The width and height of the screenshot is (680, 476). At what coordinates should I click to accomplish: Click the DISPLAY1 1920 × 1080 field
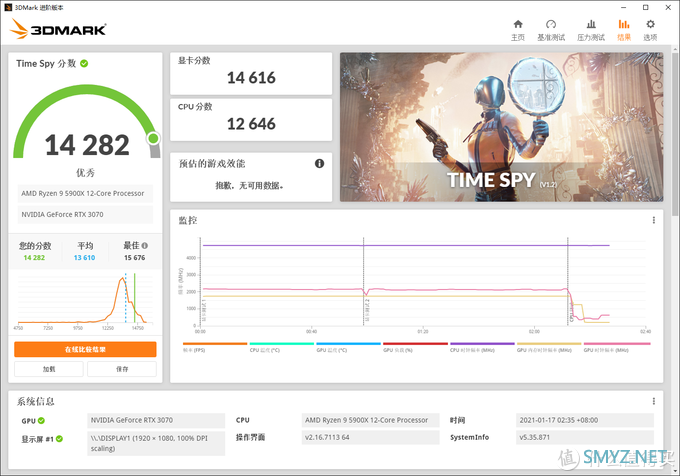156,443
